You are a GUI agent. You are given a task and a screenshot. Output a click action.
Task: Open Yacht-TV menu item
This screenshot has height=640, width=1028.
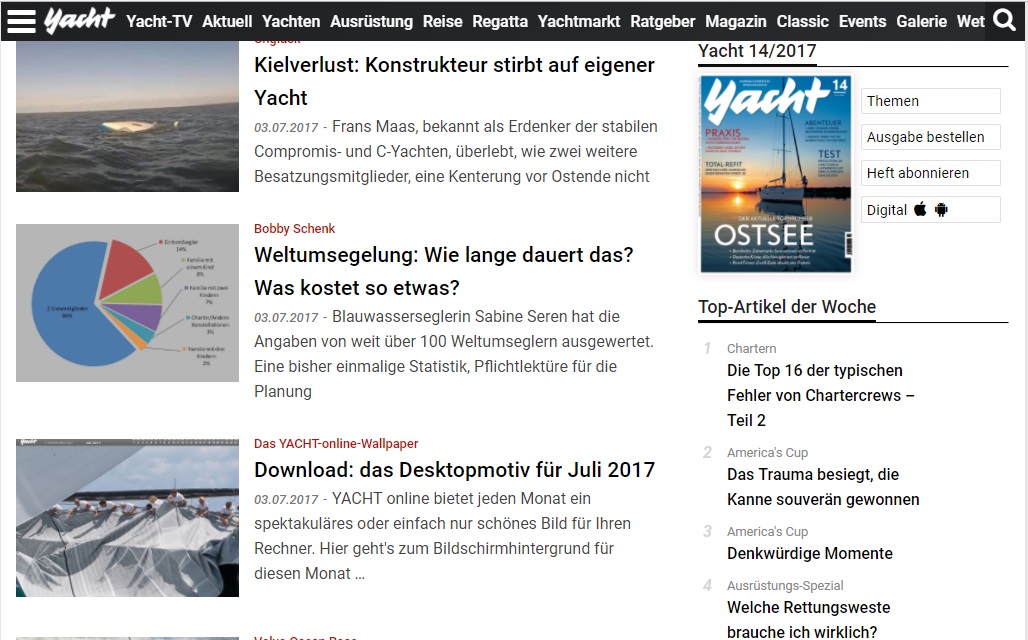(x=159, y=22)
